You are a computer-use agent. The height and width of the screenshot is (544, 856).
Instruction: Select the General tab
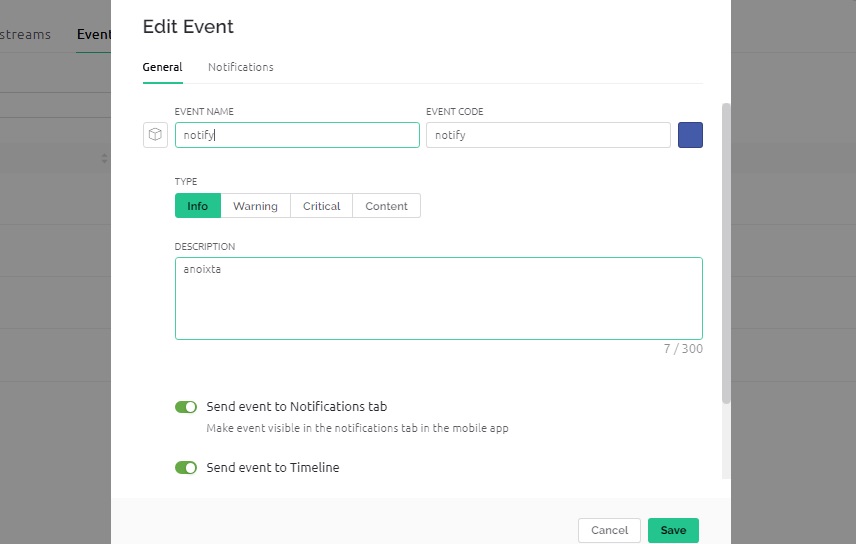point(162,67)
